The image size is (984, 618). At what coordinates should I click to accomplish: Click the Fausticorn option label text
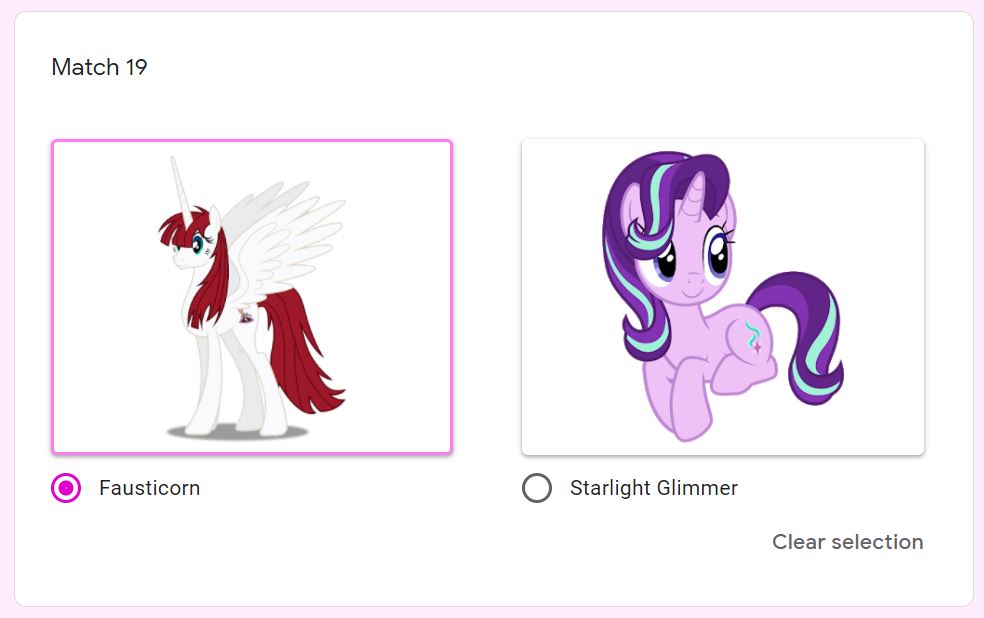click(x=149, y=488)
